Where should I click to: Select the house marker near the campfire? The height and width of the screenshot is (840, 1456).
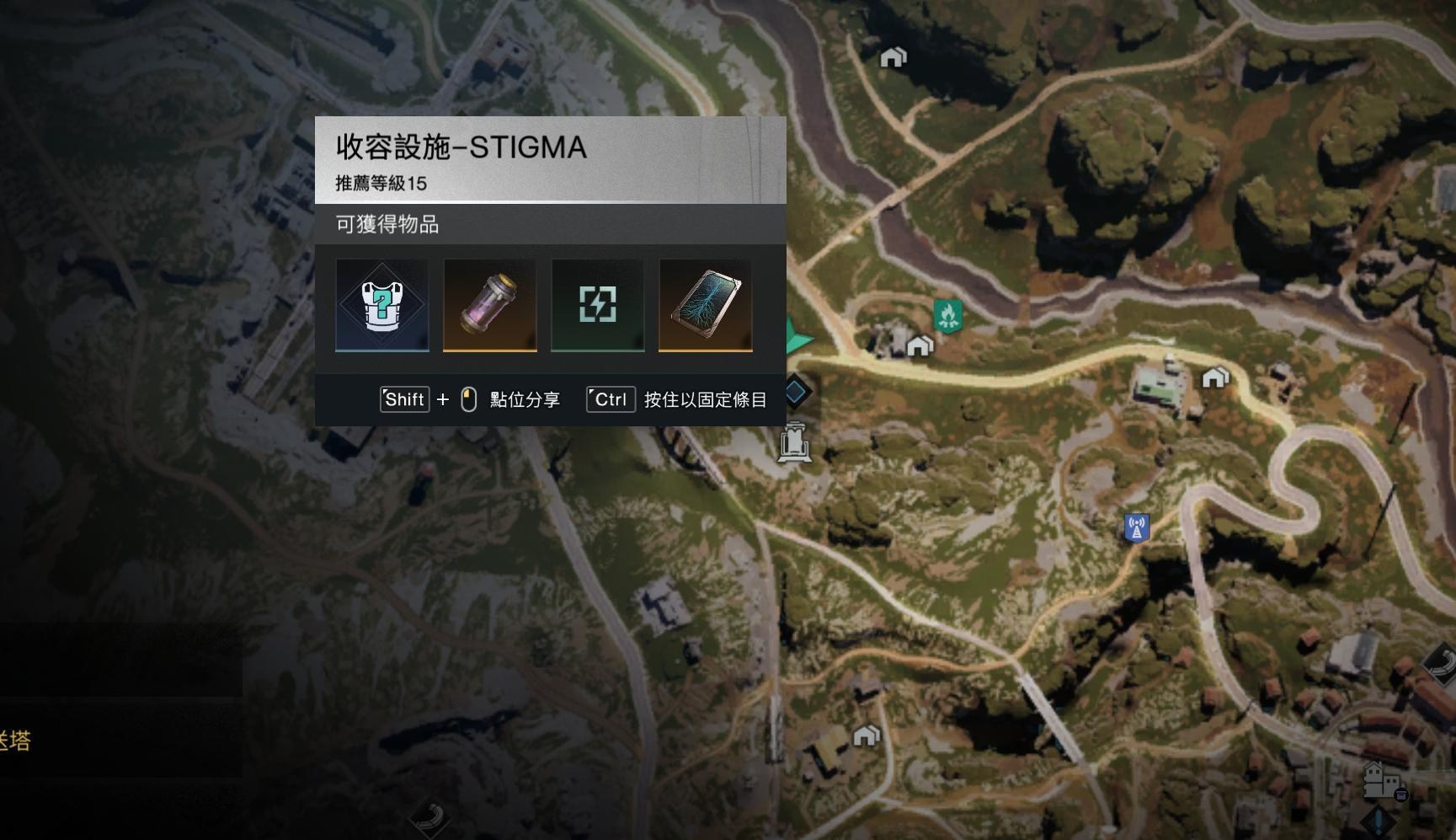(x=920, y=345)
